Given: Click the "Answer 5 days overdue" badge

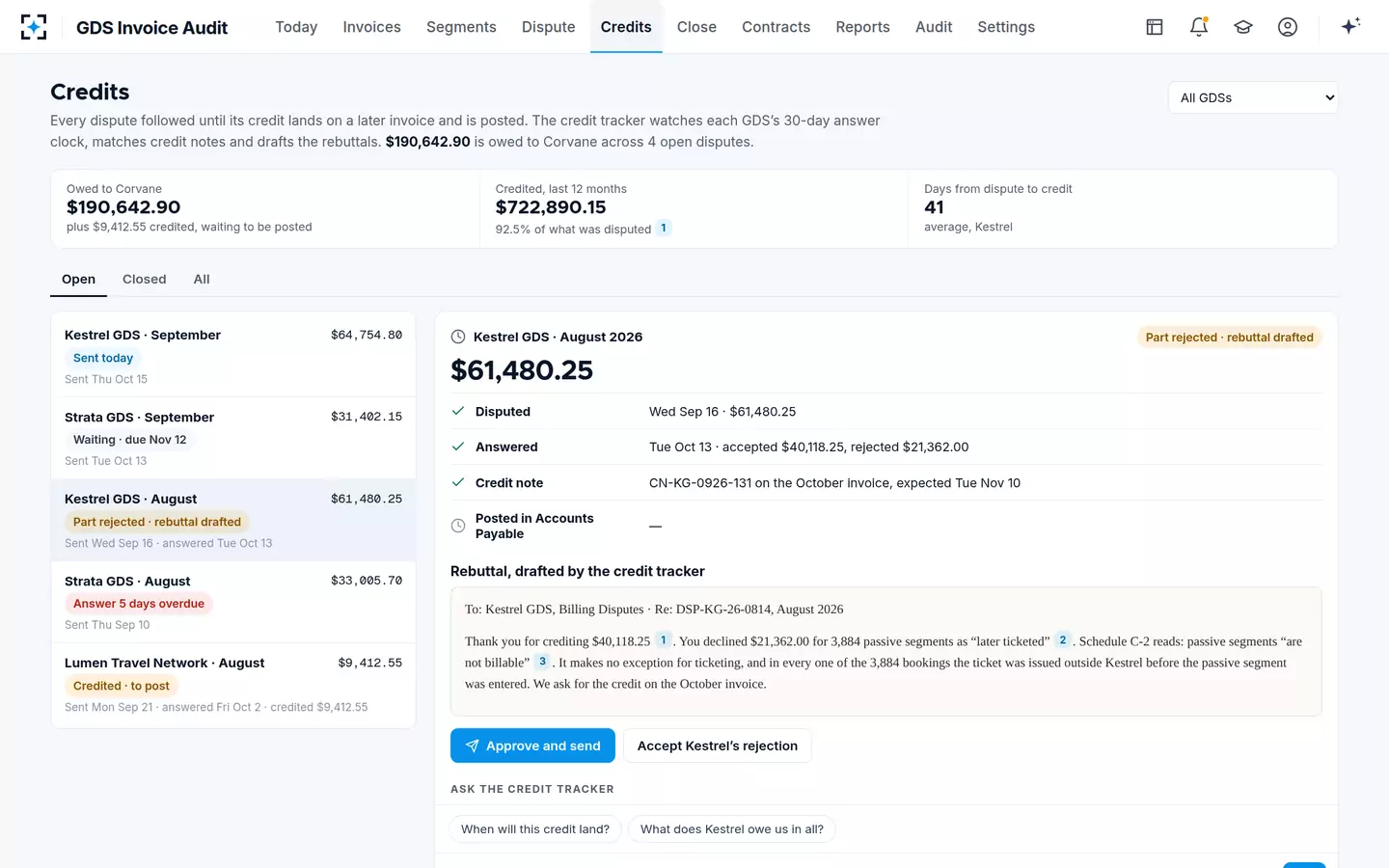Looking at the screenshot, I should tap(139, 604).
